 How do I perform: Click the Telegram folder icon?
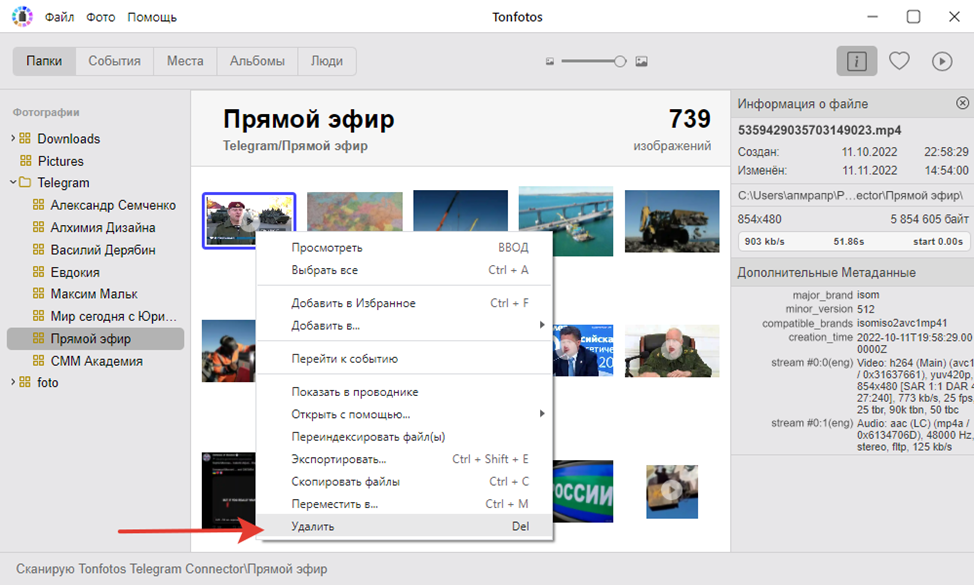click(x=25, y=183)
